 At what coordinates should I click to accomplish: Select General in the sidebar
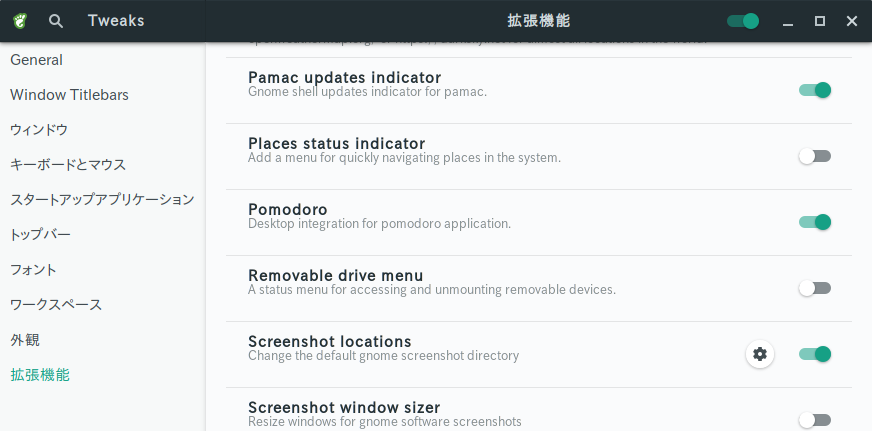103,60
